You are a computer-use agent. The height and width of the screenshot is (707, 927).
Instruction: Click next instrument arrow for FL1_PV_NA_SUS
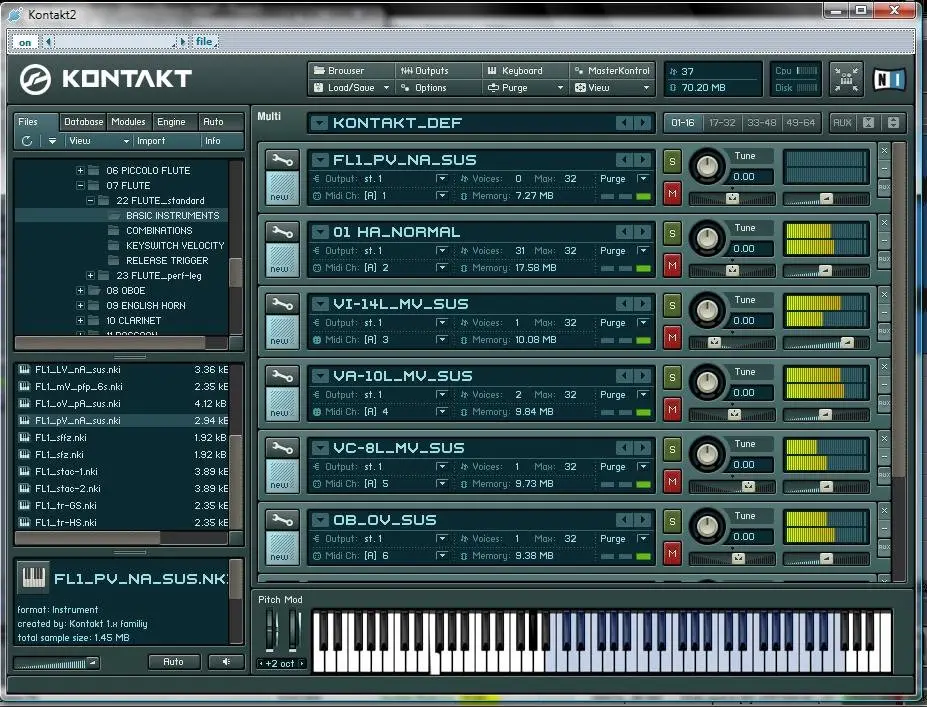643,160
